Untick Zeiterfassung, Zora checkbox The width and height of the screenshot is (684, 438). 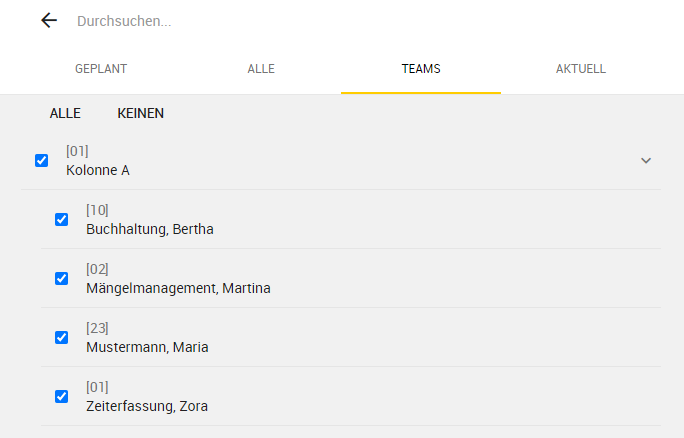[x=62, y=396]
